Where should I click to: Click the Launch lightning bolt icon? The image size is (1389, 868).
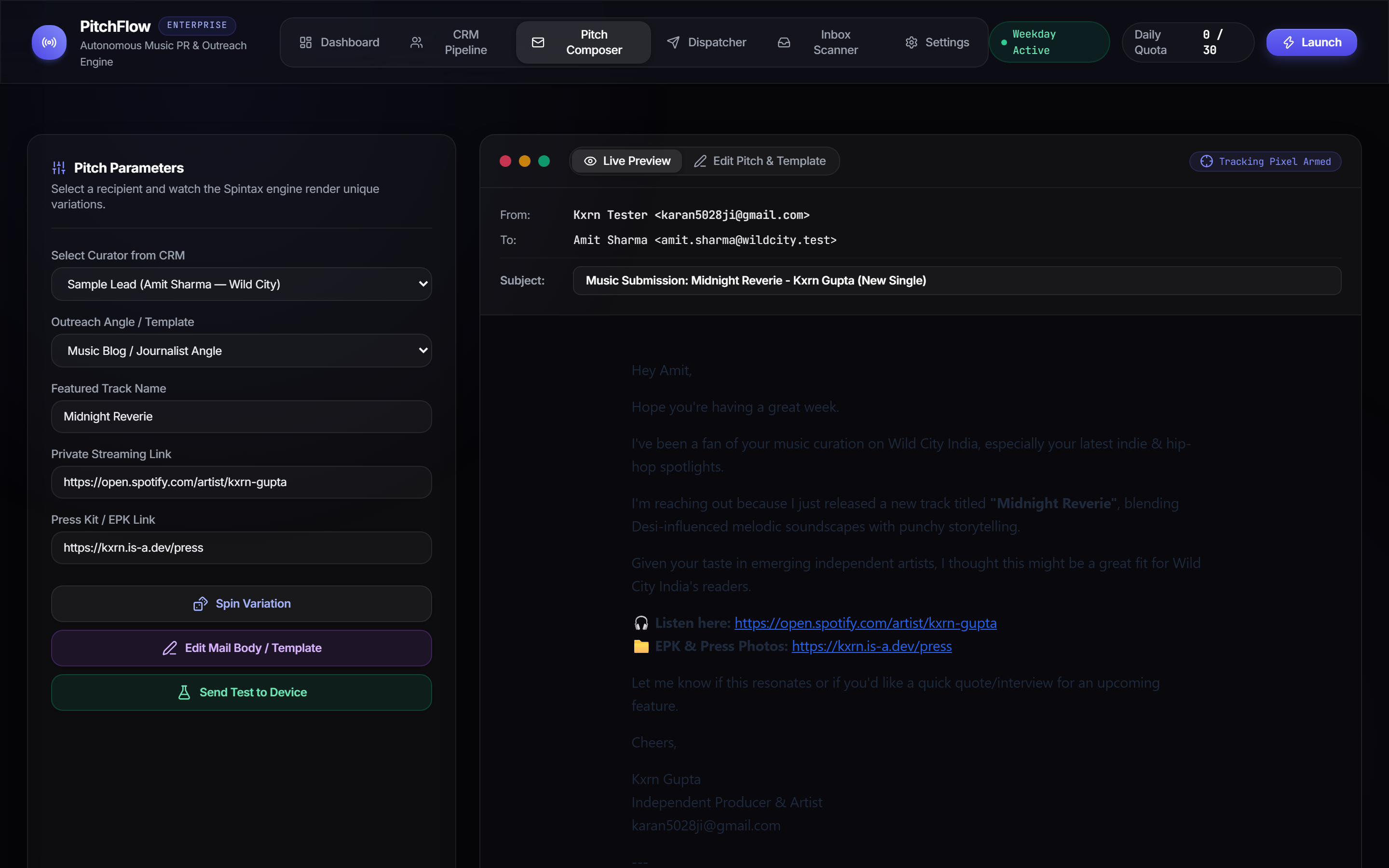coord(1289,42)
